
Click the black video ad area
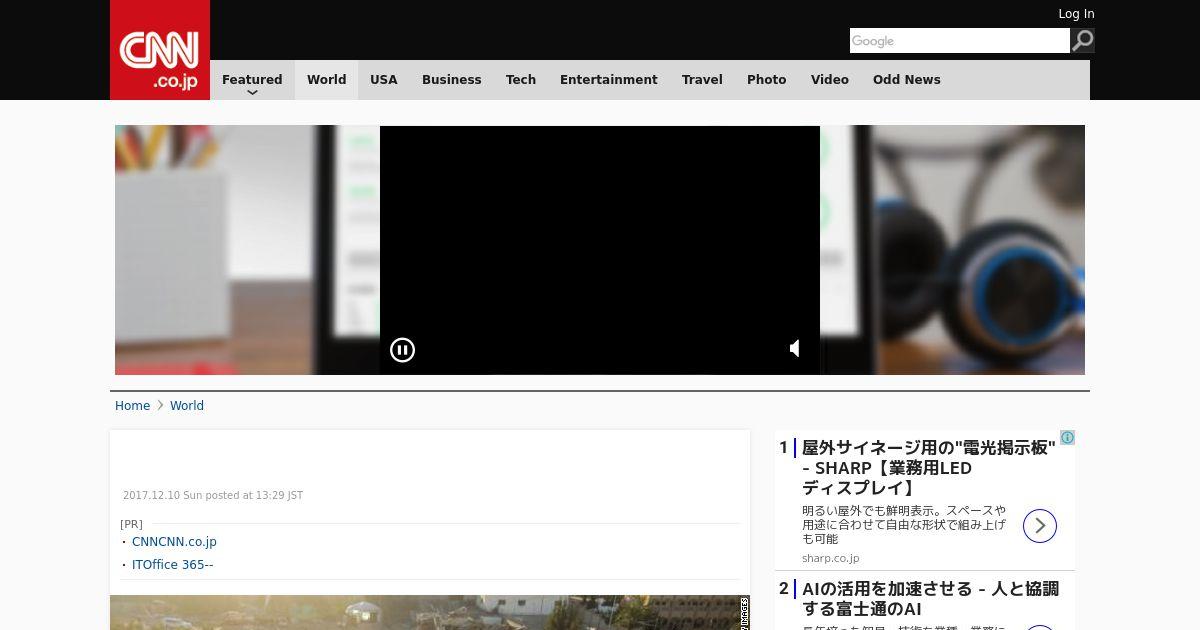tap(600, 250)
